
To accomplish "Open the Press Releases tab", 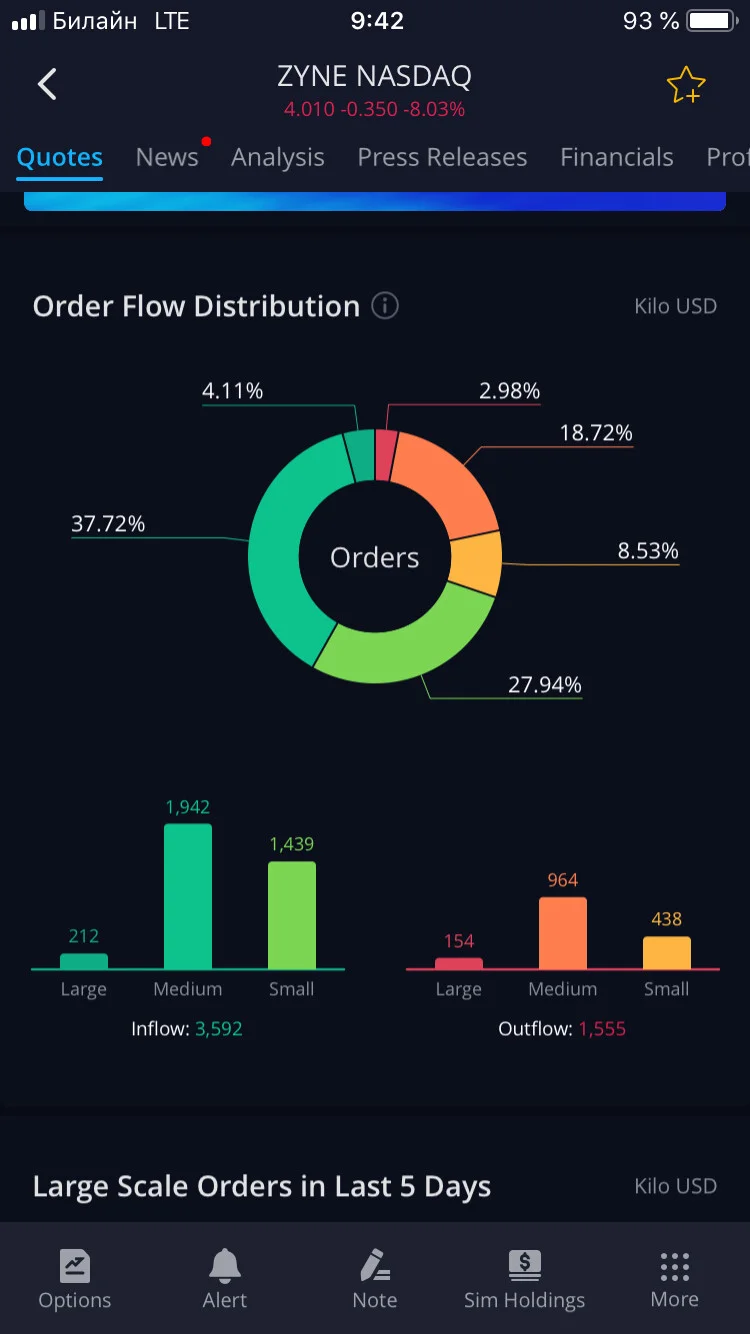I will coord(442,157).
